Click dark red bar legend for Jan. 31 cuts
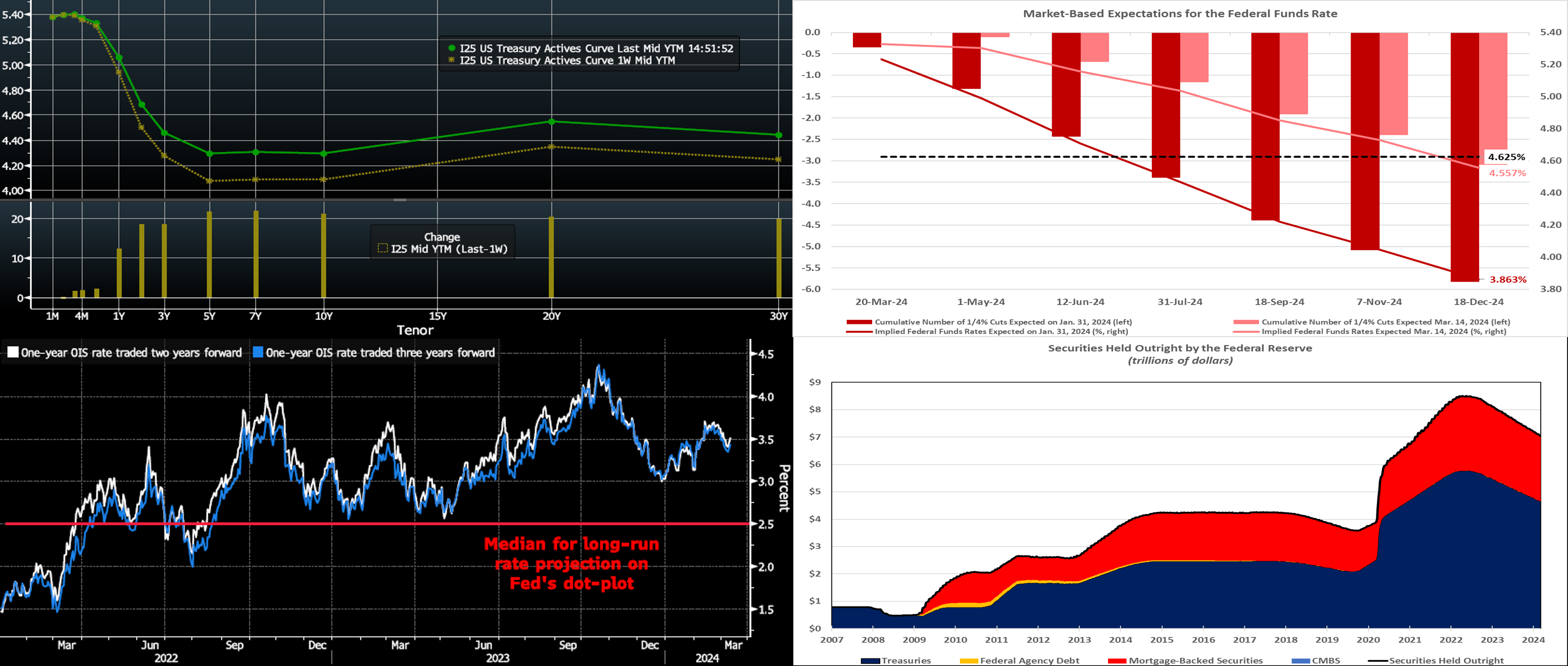Image resolution: width=1568 pixels, height=666 pixels. (x=859, y=322)
